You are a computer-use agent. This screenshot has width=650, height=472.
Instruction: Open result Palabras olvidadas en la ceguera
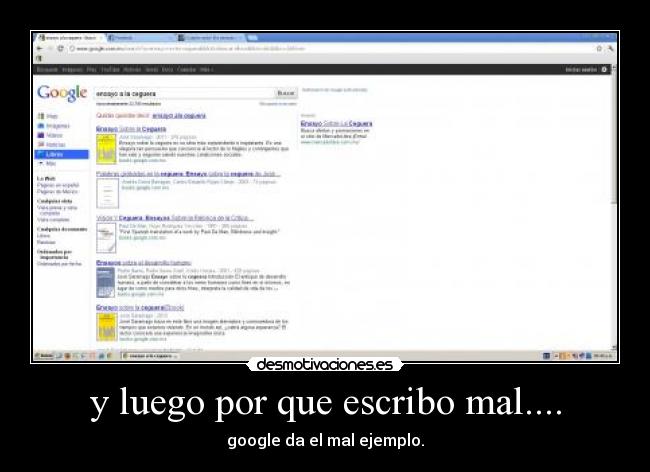[188, 174]
